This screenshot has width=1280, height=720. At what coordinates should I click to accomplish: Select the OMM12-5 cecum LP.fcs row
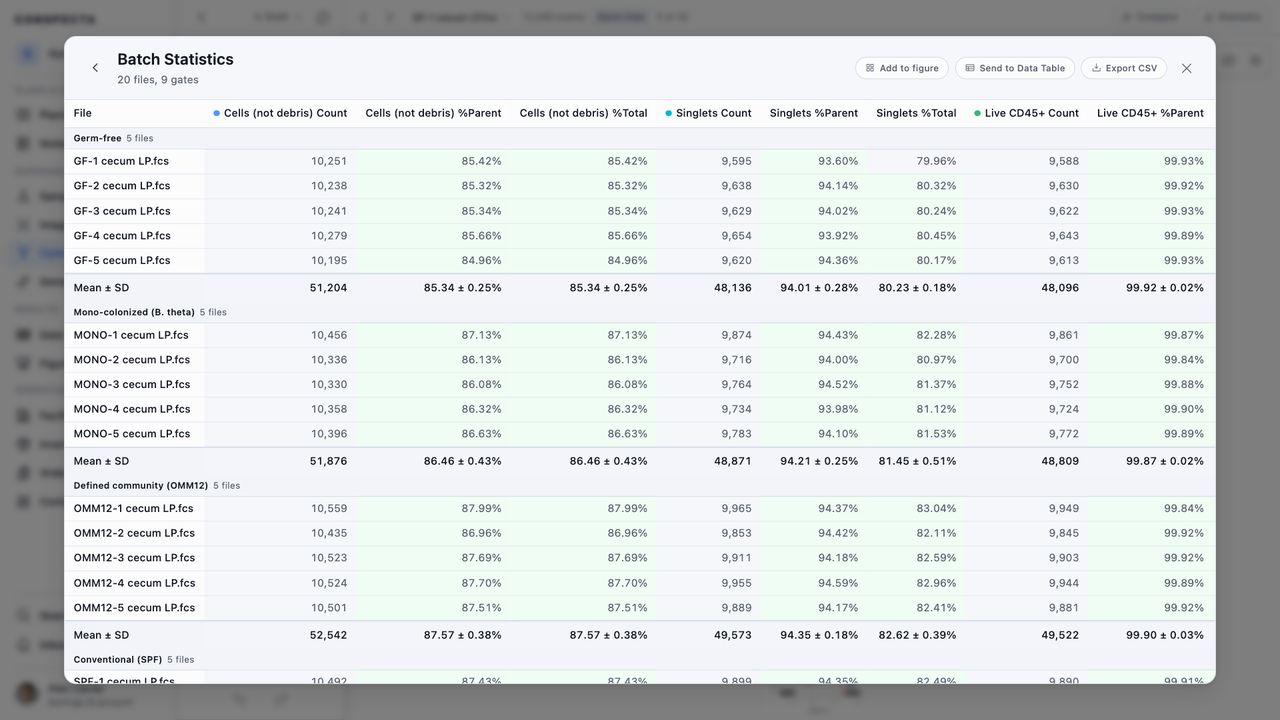(x=640, y=608)
